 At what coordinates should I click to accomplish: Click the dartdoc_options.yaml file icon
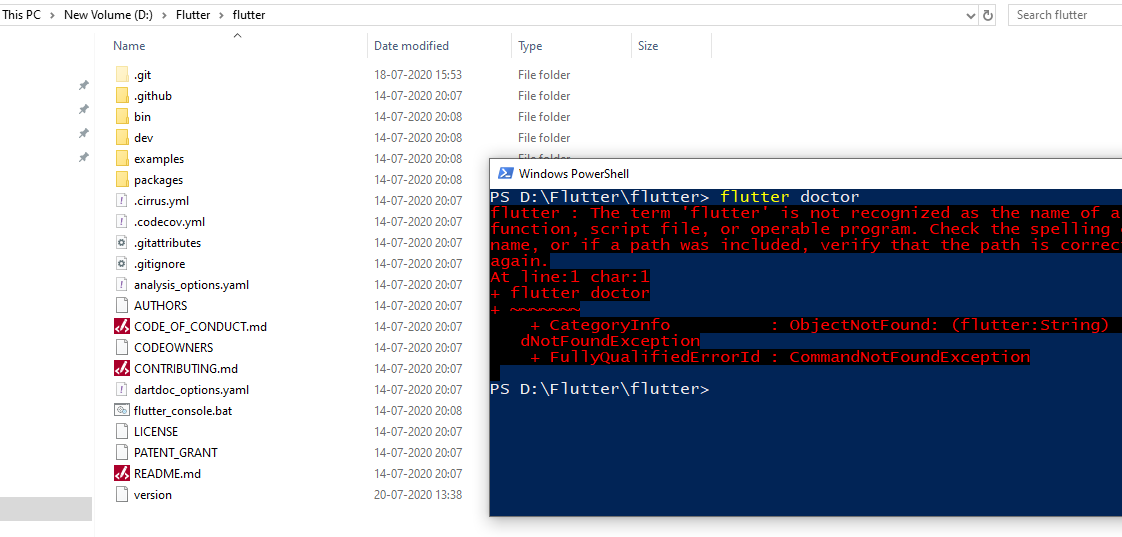tap(122, 390)
